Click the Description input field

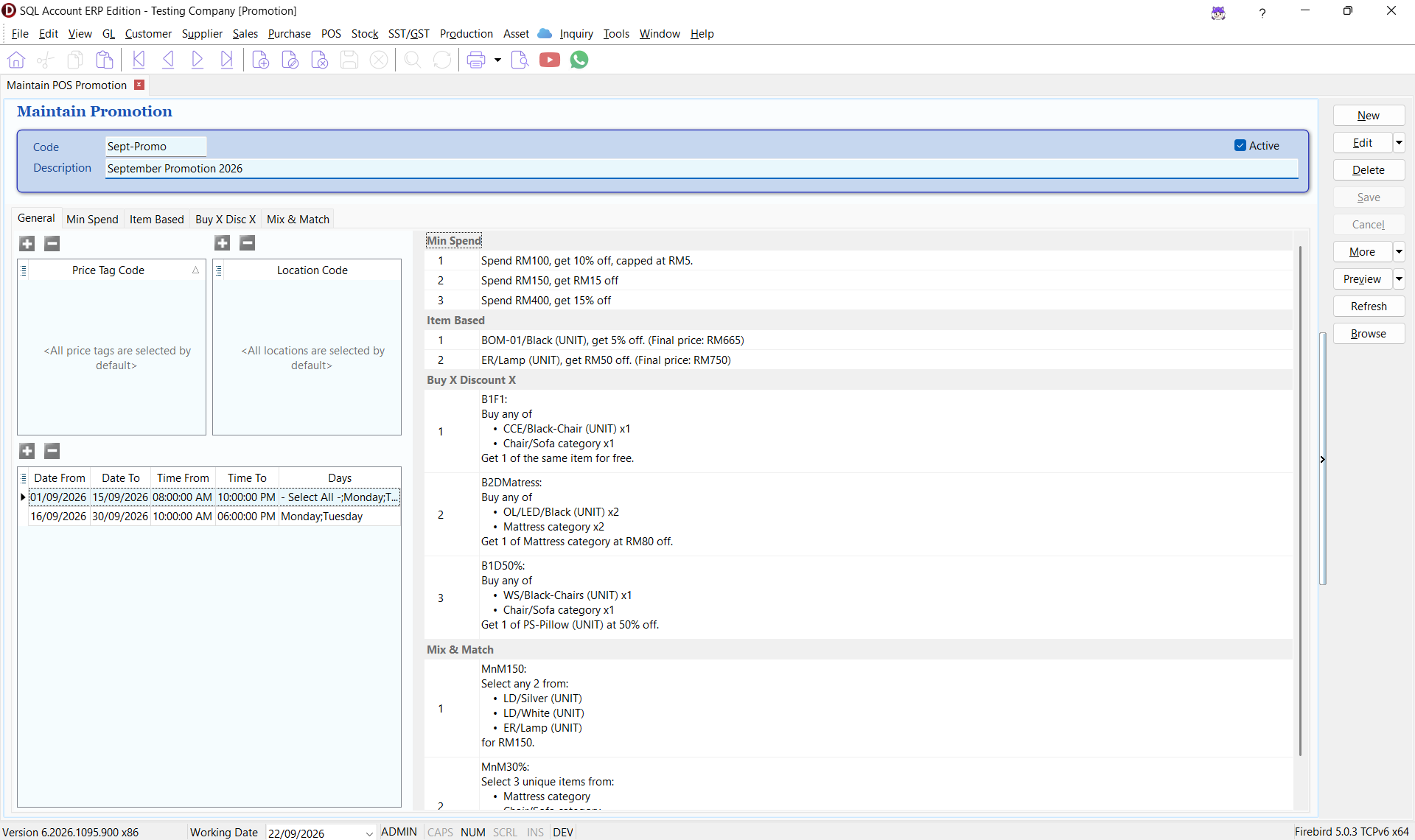702,169
